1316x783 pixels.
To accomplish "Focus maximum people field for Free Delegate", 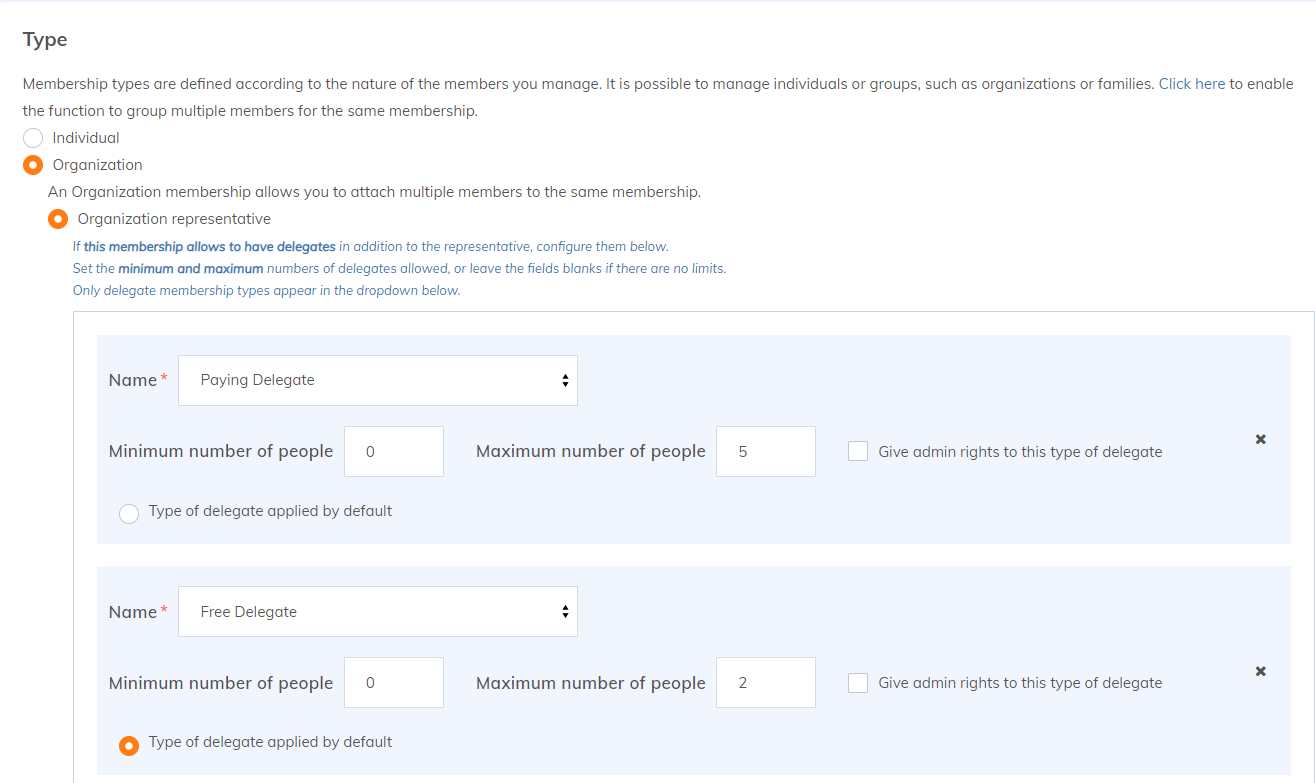I will 765,683.
